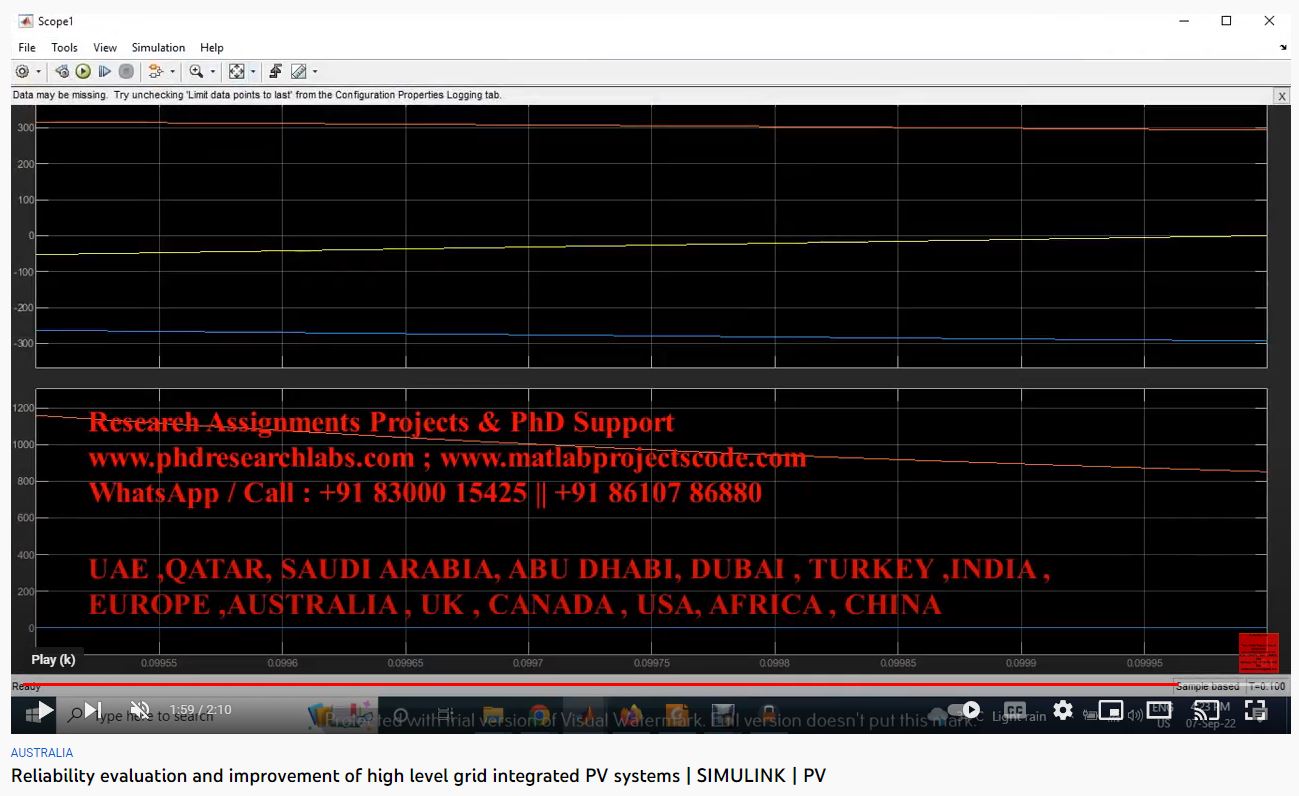Click the Step Forward toolbar icon
Viewport: 1299px width, 796px height.
(x=104, y=72)
